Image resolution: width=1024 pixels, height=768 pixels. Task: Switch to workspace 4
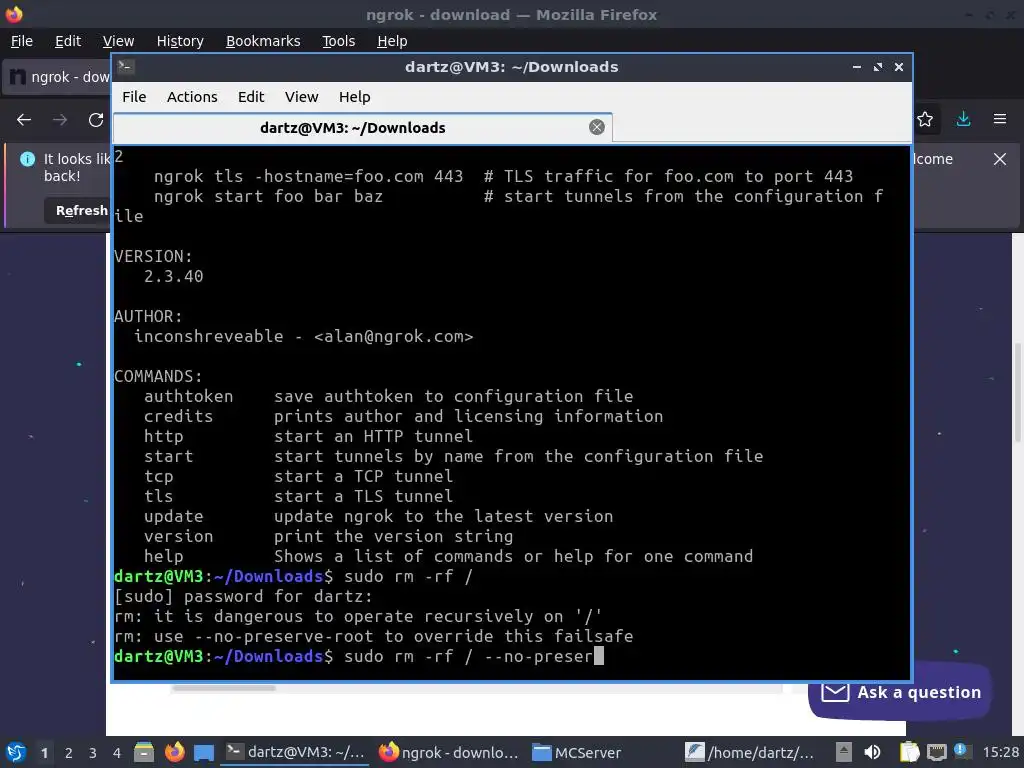point(117,753)
